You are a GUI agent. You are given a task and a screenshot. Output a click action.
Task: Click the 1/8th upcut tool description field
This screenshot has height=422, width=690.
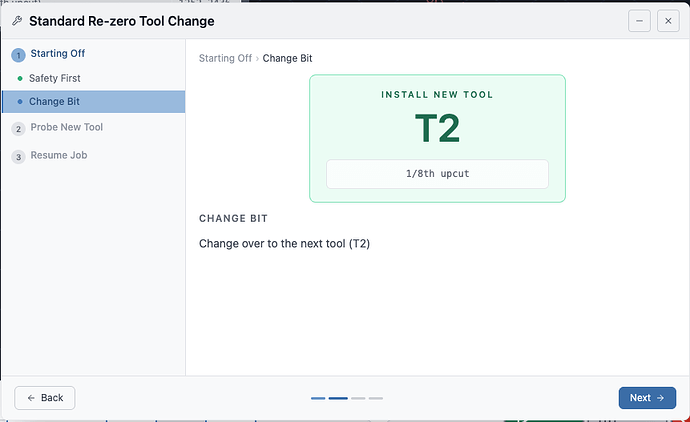click(x=437, y=174)
